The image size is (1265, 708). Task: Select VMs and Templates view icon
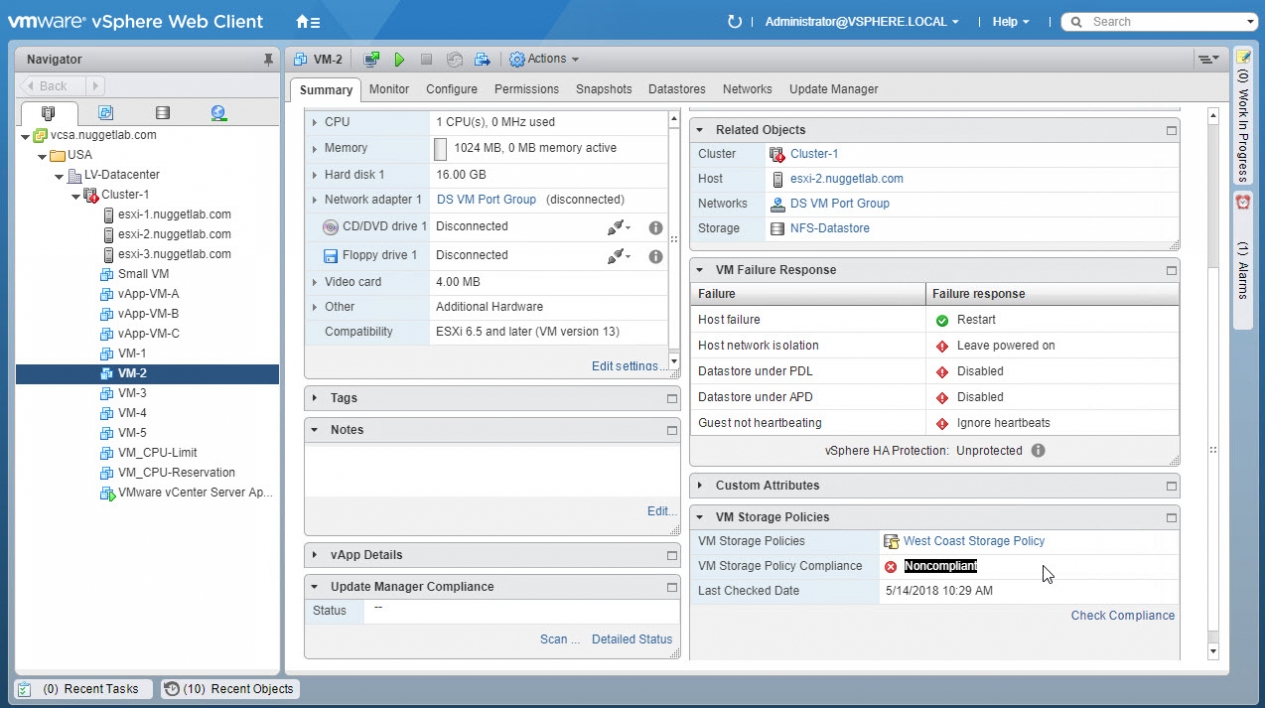pos(105,113)
